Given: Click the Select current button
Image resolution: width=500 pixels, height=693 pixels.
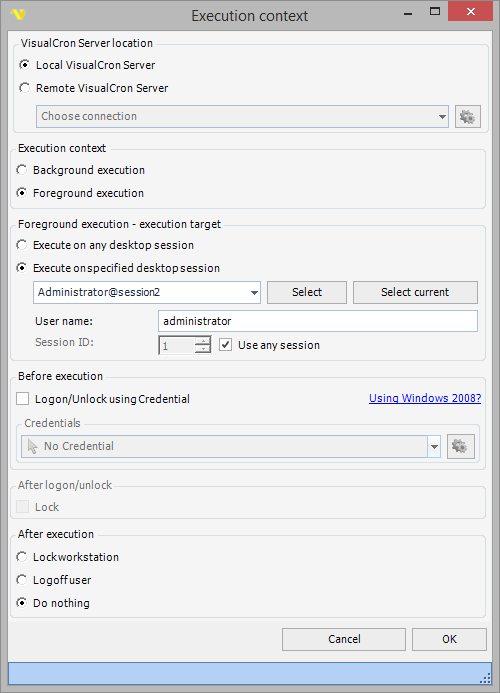Looking at the screenshot, I should (415, 292).
